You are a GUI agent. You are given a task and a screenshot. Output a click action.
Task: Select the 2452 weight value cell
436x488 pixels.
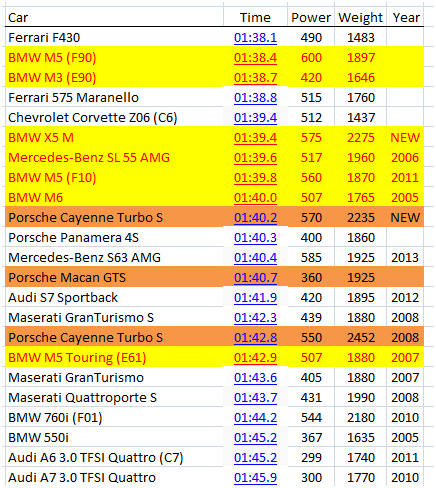(x=361, y=337)
